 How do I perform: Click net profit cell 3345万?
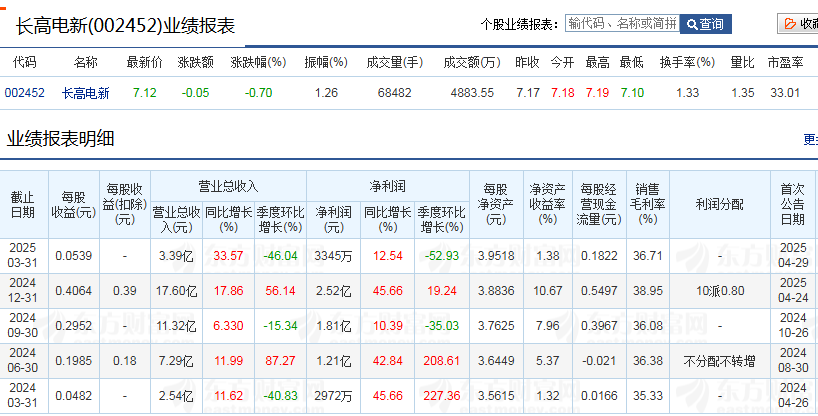point(333,256)
